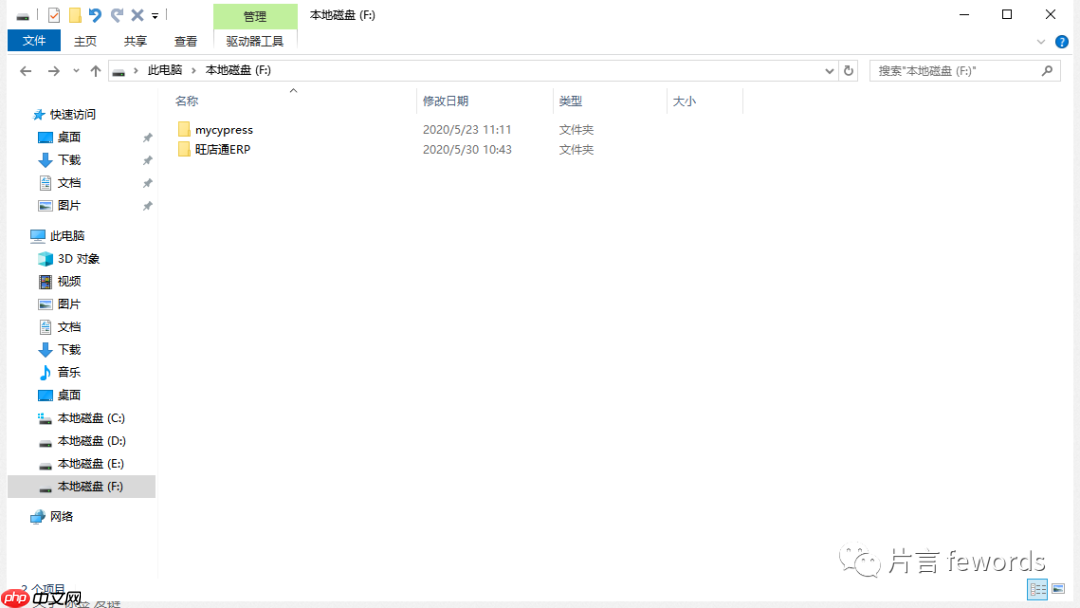This screenshot has height=608, width=1080.
Task: Click date 2020/5/30 10:43
Action: (x=467, y=149)
